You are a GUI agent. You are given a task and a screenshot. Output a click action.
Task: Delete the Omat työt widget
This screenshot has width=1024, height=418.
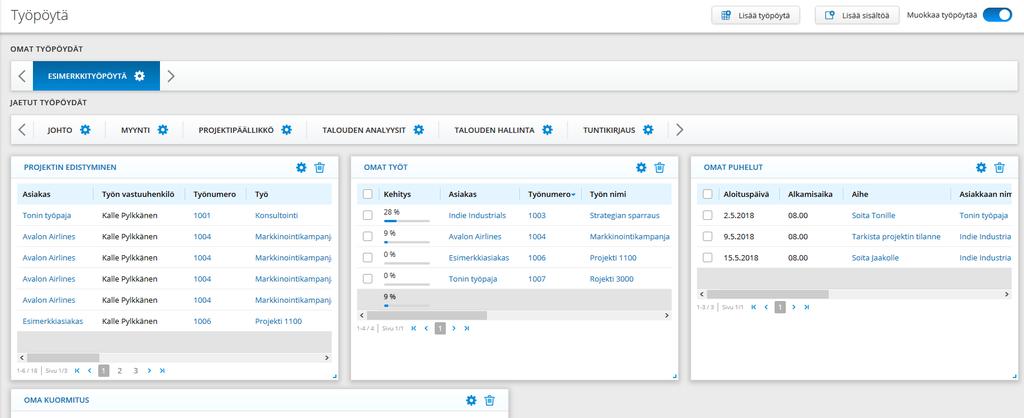(660, 168)
